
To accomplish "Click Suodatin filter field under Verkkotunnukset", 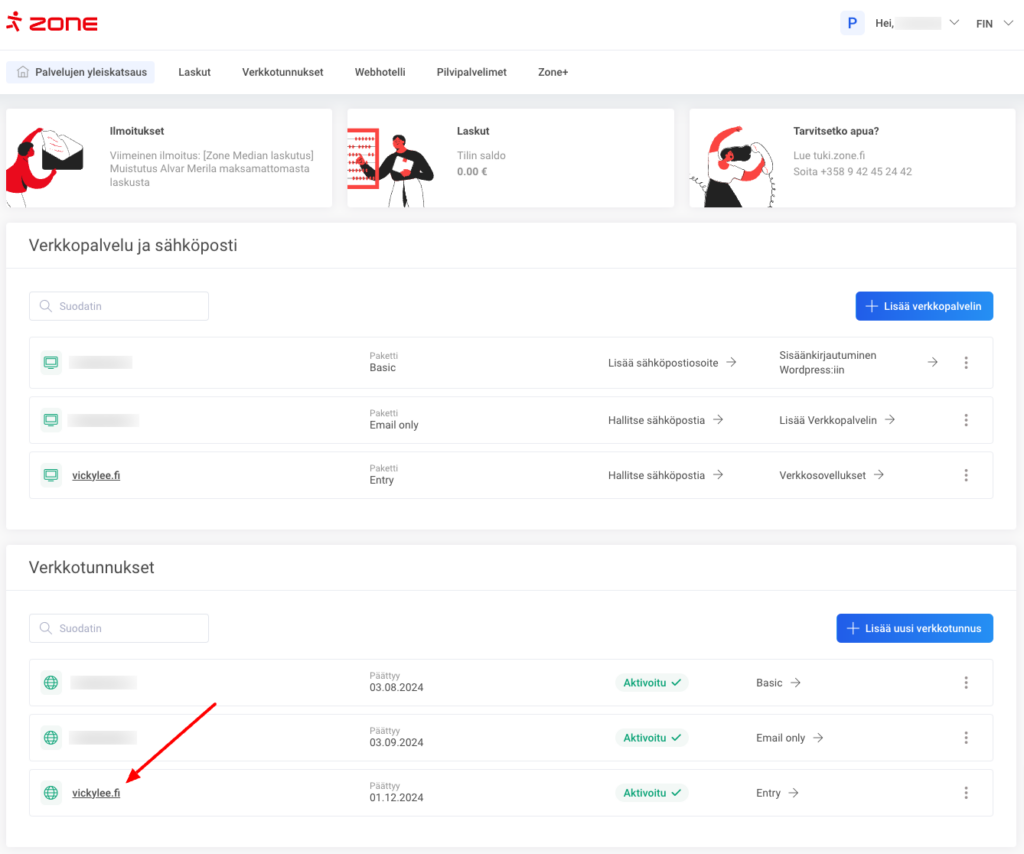I will [119, 628].
